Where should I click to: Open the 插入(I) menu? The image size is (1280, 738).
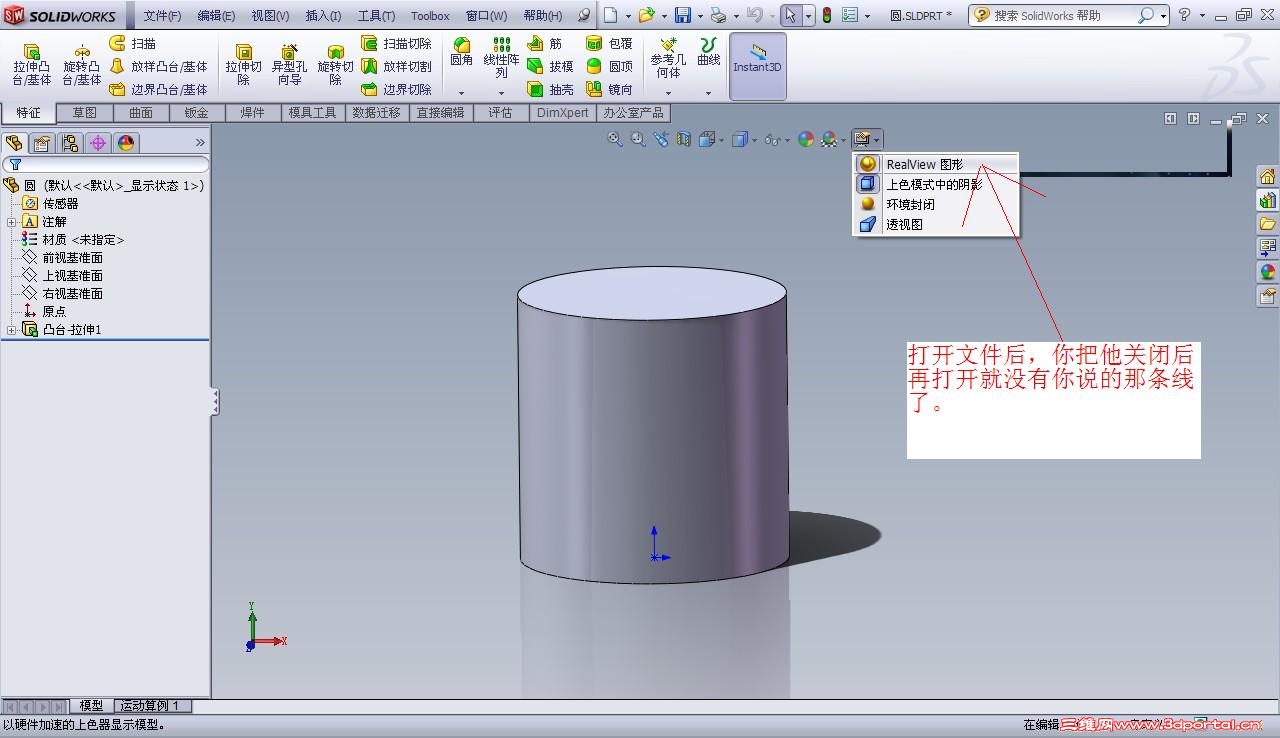322,16
